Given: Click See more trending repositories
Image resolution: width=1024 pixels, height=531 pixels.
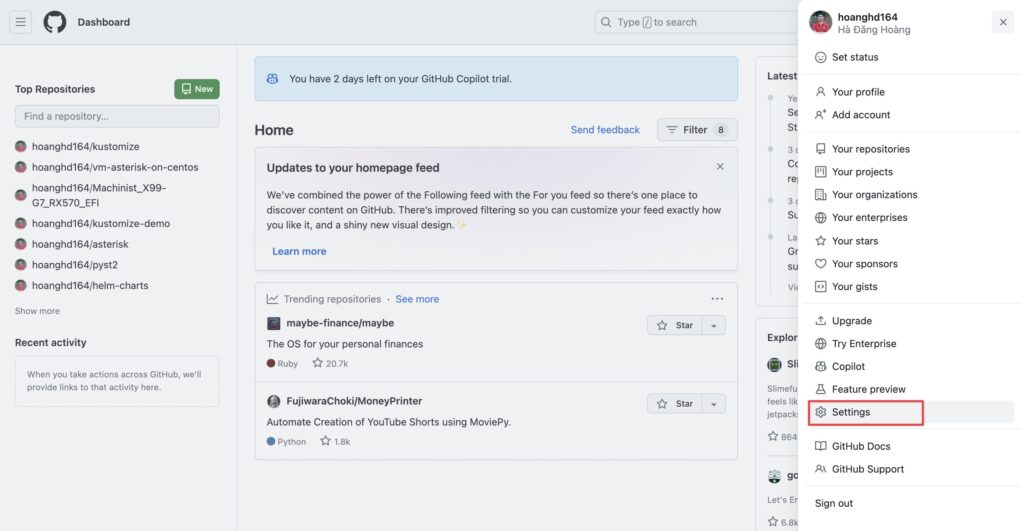Looking at the screenshot, I should [417, 299].
